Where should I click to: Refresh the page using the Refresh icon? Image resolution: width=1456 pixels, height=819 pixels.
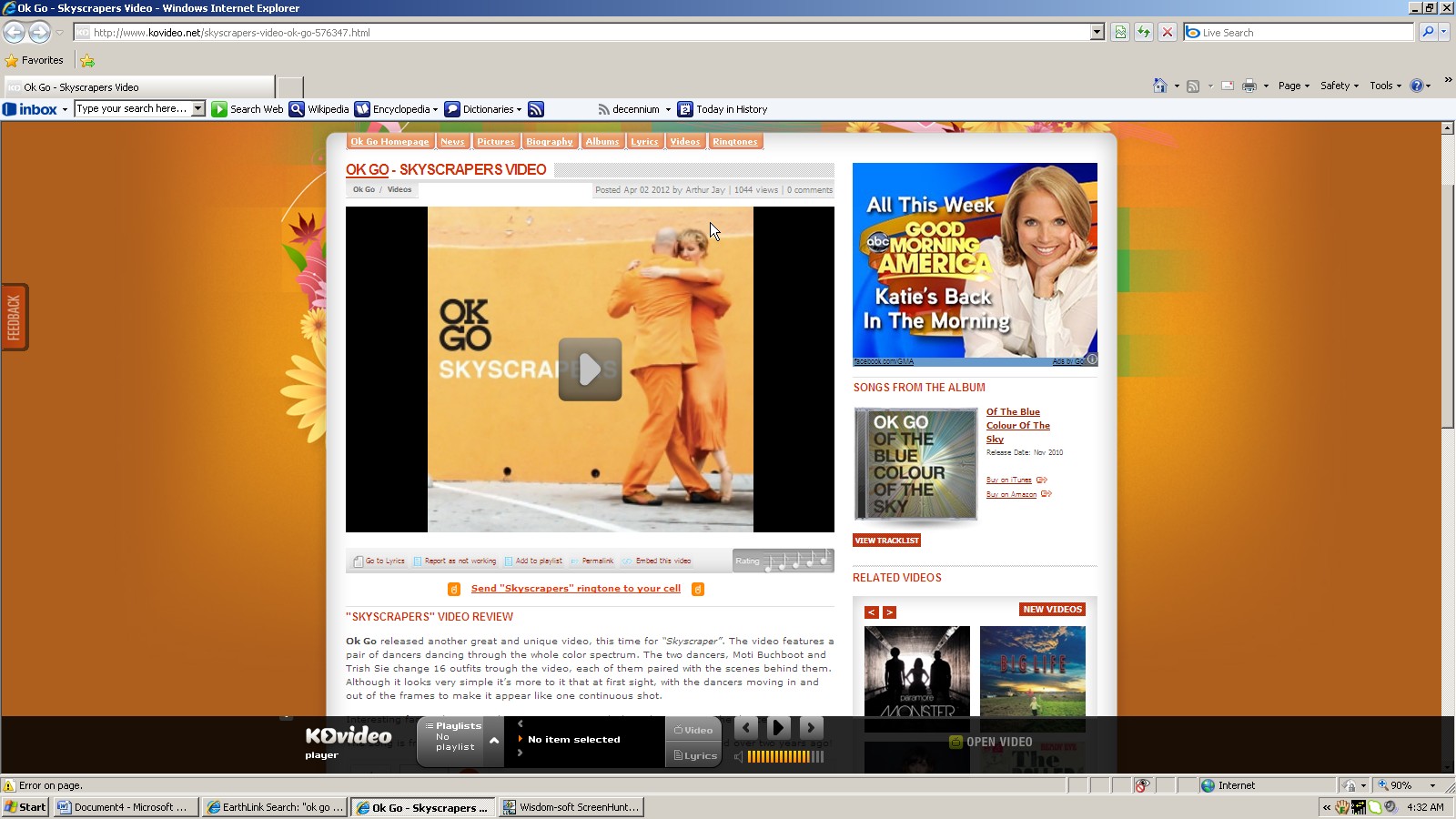[1144, 32]
